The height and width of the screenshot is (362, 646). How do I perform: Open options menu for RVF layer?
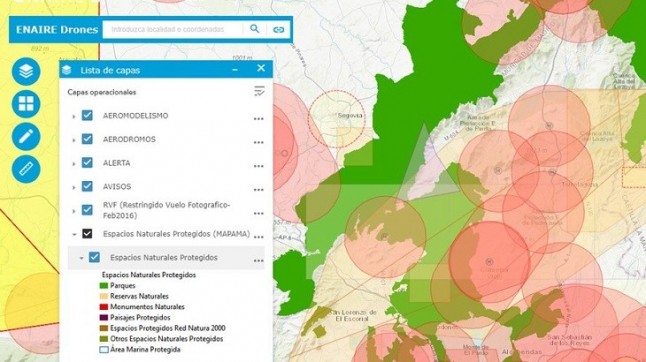pyautogui.click(x=258, y=213)
